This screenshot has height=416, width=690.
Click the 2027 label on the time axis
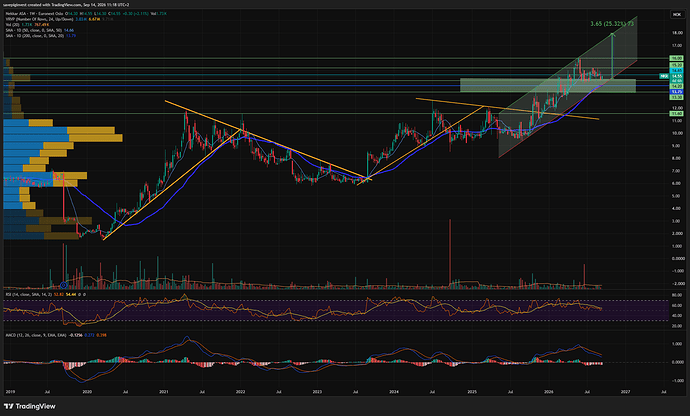pyautogui.click(x=625, y=391)
